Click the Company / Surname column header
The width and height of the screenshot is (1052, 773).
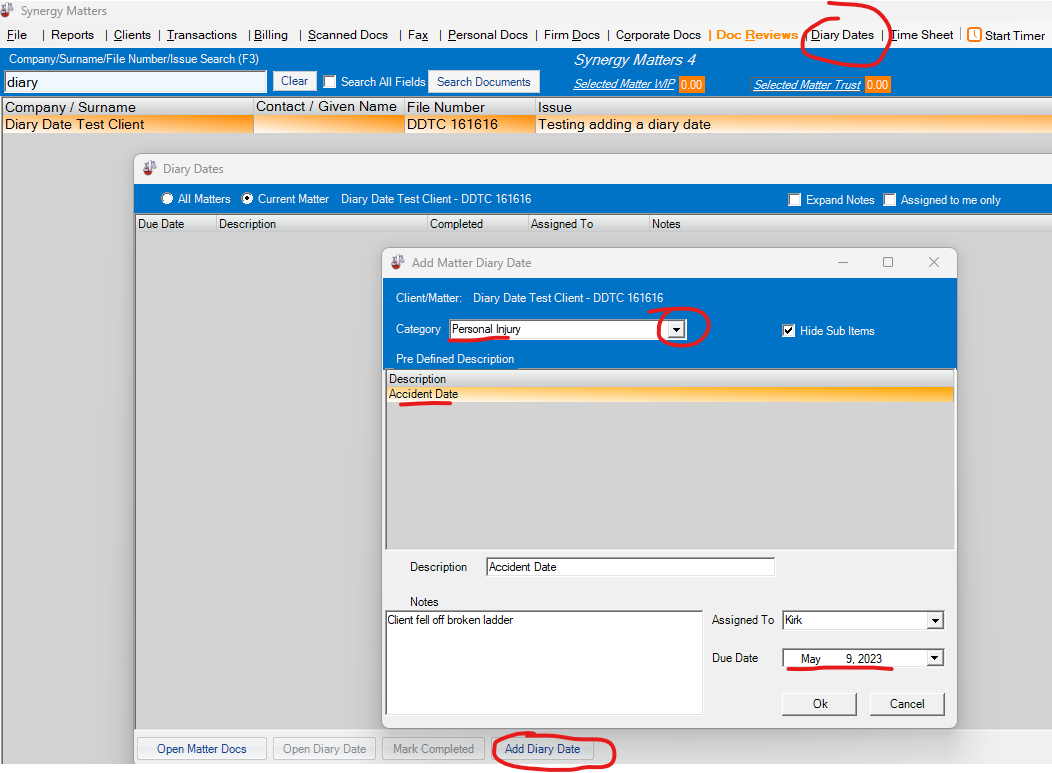click(x=128, y=107)
